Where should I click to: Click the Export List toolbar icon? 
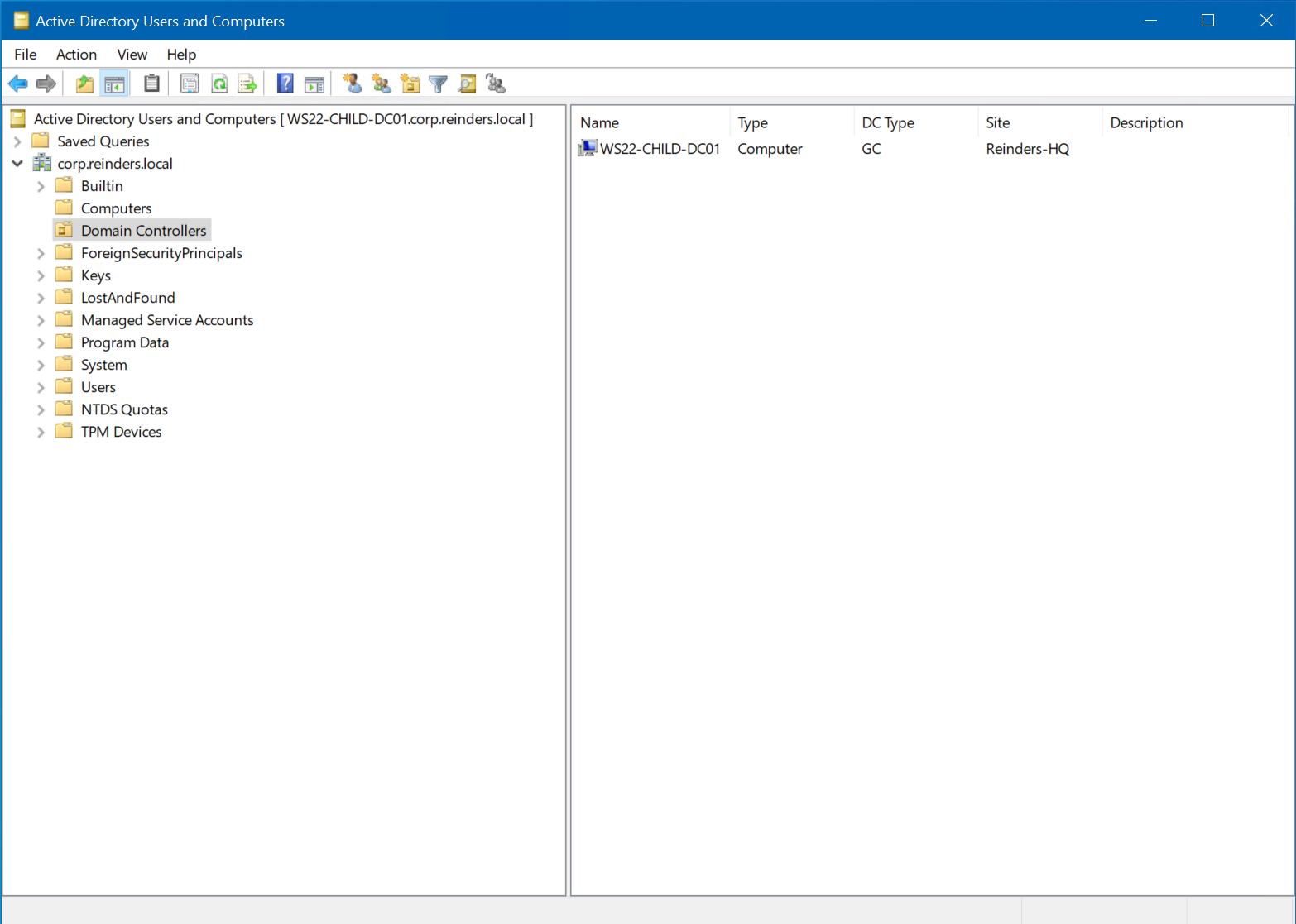tap(247, 84)
